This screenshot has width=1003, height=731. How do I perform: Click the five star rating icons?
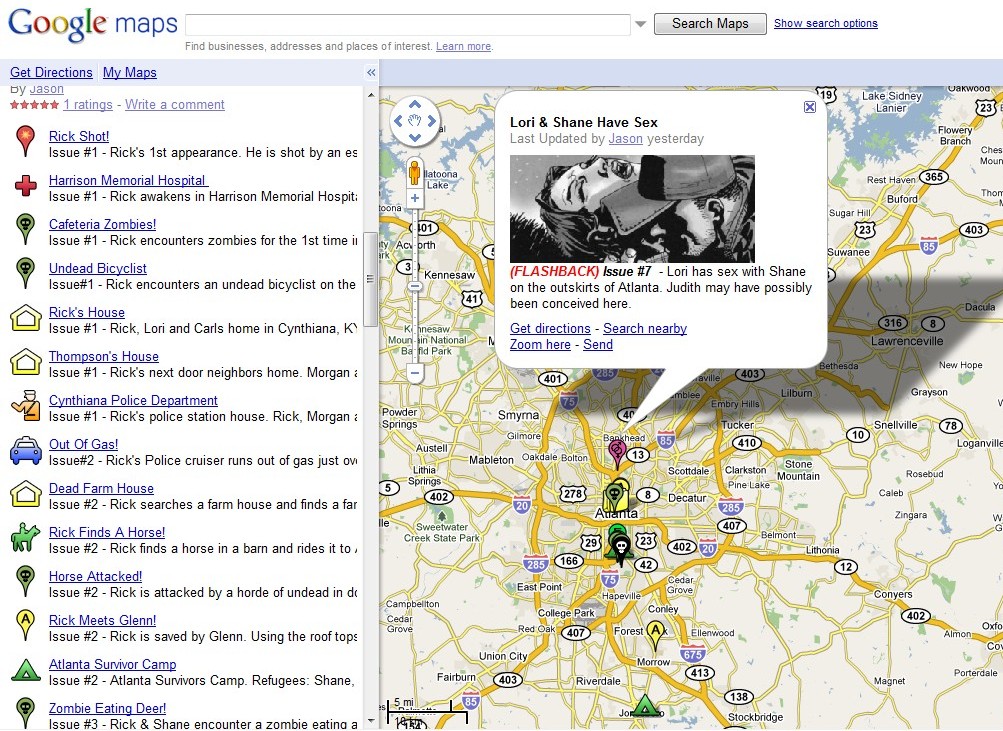(x=35, y=105)
